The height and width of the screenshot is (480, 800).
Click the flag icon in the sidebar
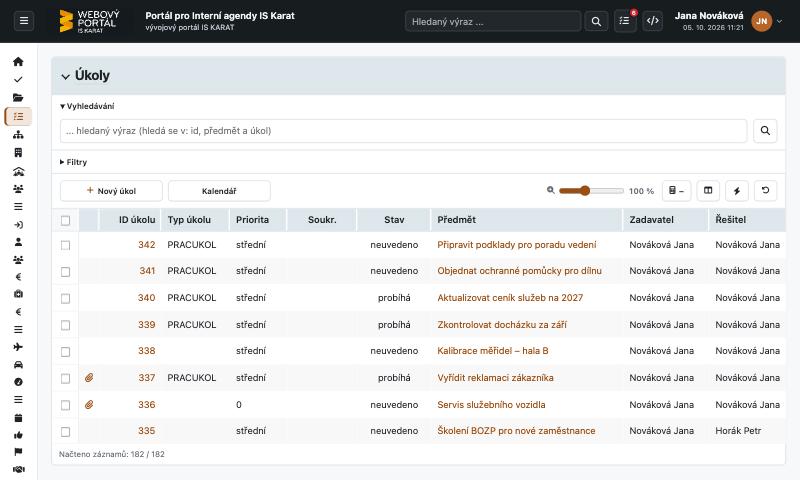click(x=18, y=452)
